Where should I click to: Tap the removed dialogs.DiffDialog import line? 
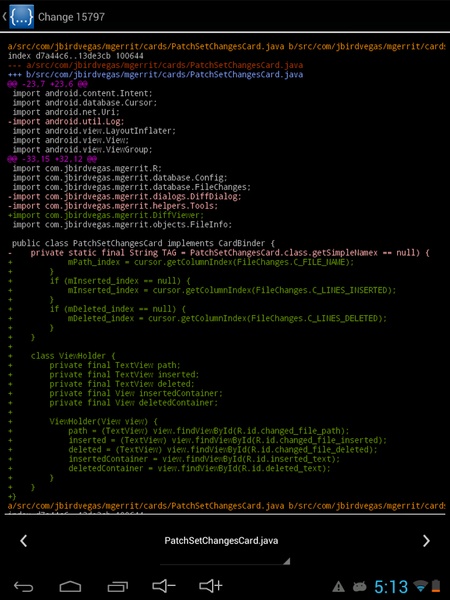coord(125,196)
